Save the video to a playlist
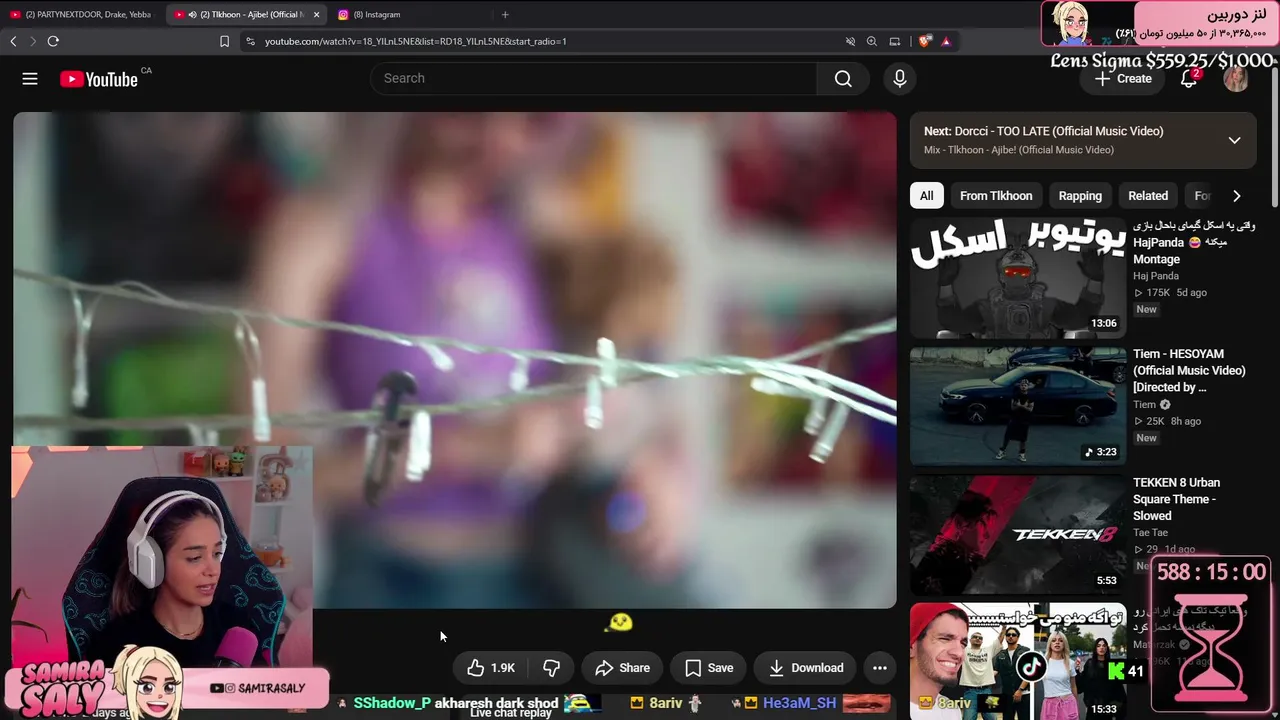 coord(709,668)
